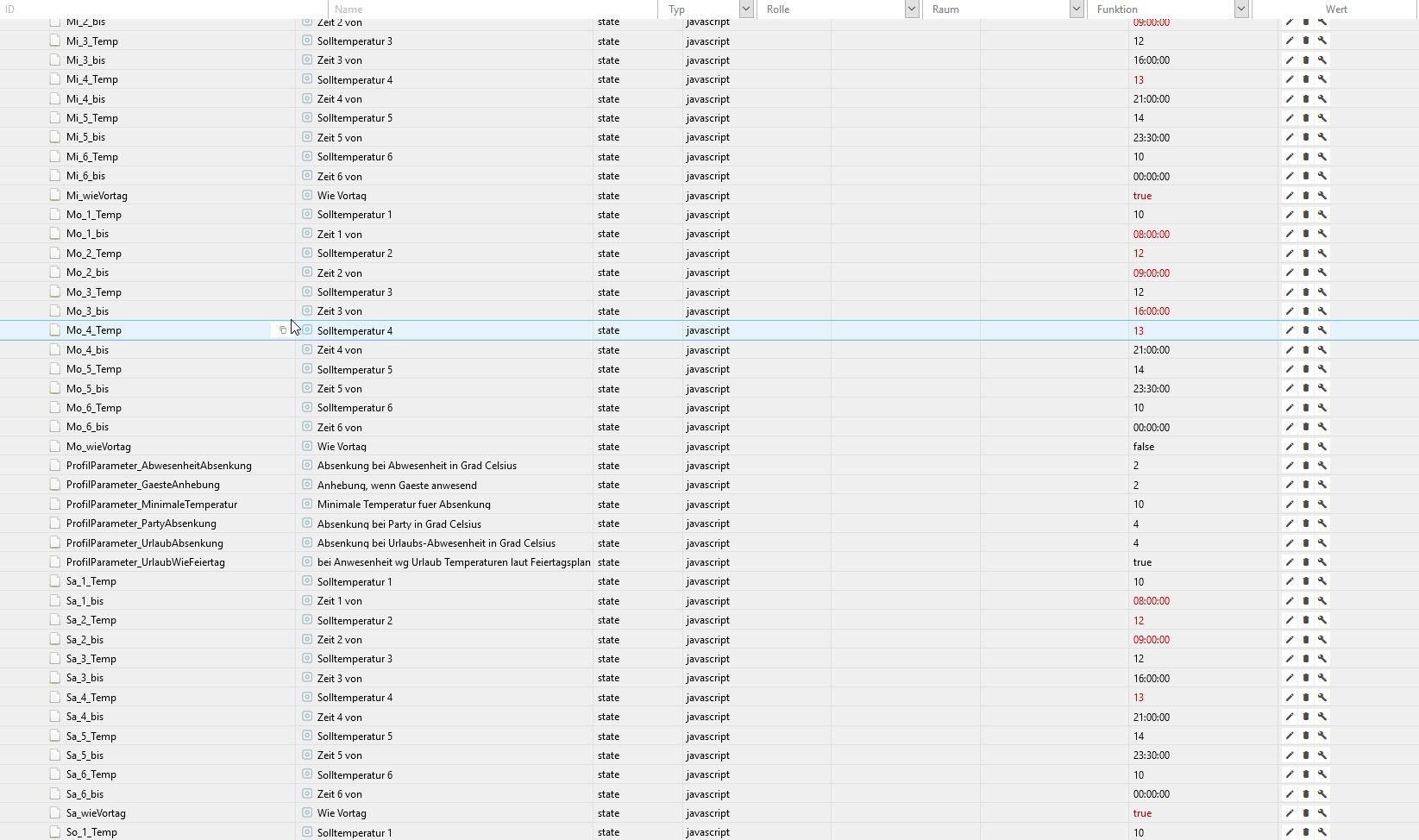Open wrench settings for Mo_3_bis
This screenshot has width=1419, height=840.
(x=1322, y=311)
